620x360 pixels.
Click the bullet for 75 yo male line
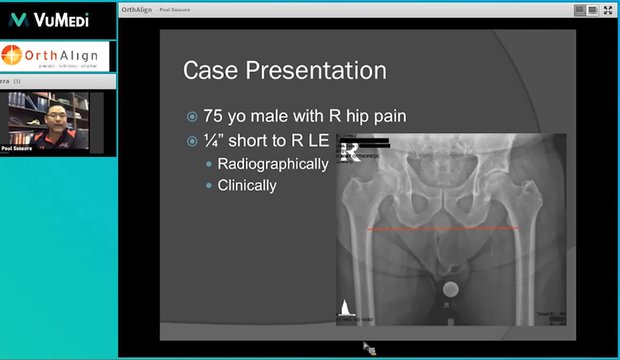[x=192, y=117]
